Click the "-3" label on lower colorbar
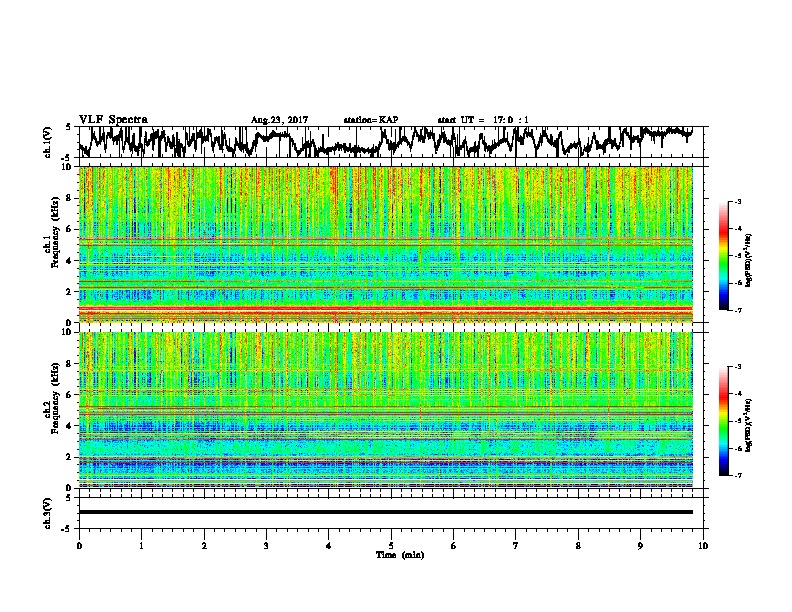Screen dimensions: 792x612 tap(737, 367)
